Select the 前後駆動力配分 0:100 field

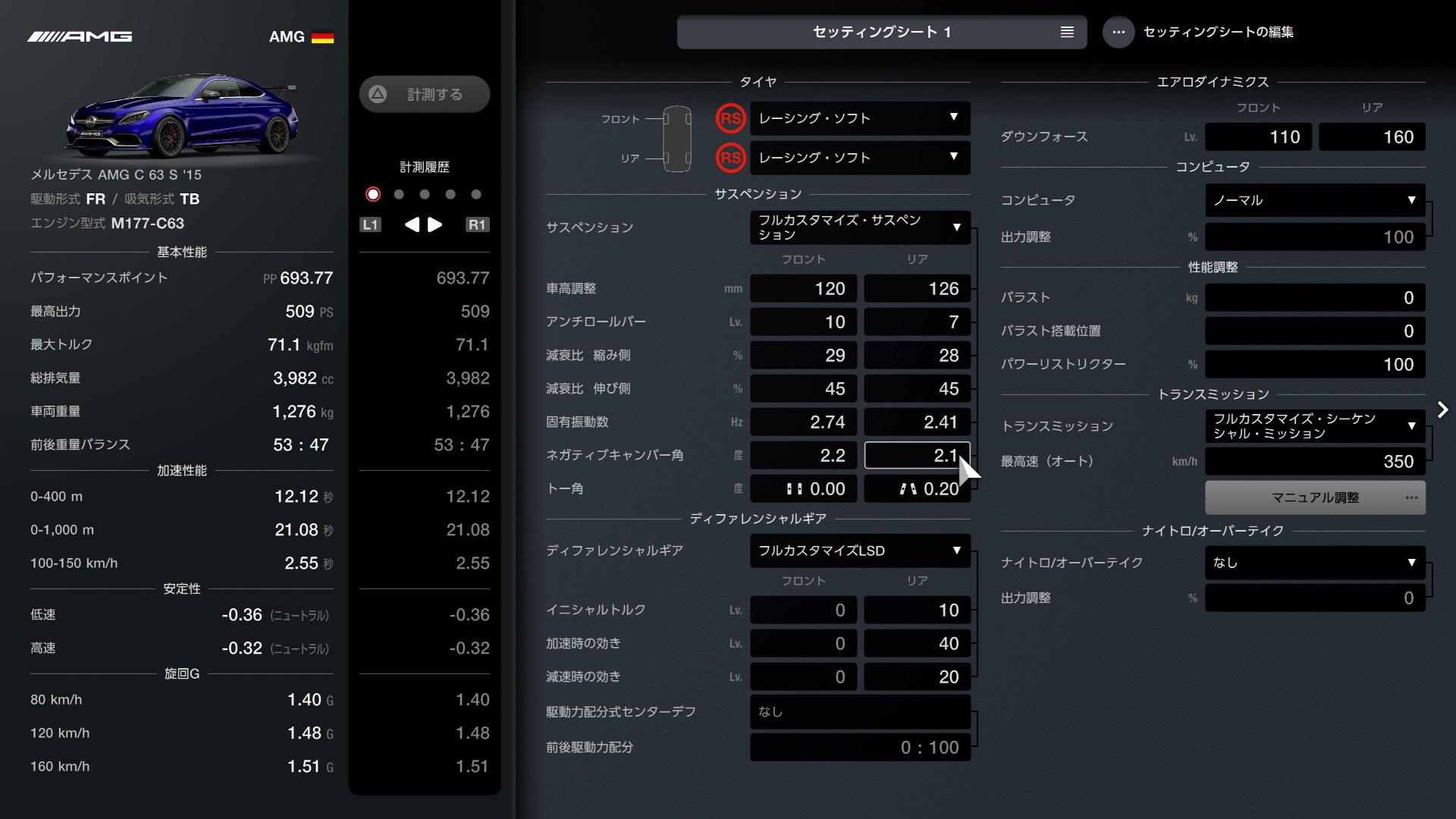point(860,748)
